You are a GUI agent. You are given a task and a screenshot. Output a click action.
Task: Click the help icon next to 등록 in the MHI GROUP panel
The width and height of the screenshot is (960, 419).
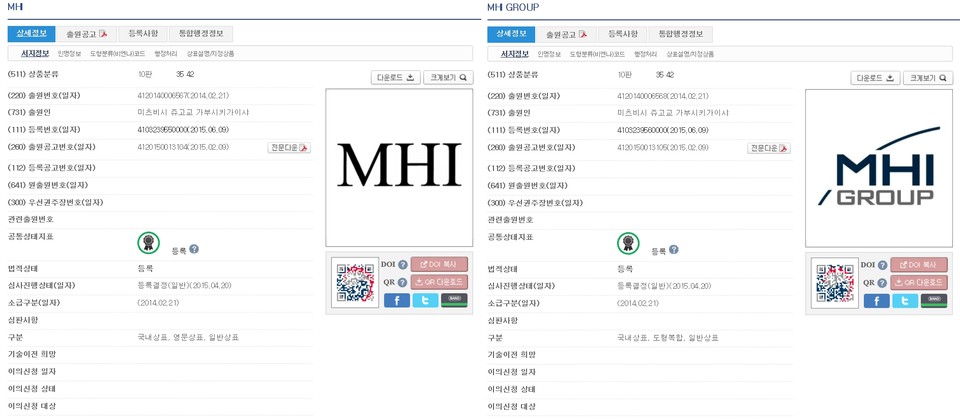[x=673, y=249]
